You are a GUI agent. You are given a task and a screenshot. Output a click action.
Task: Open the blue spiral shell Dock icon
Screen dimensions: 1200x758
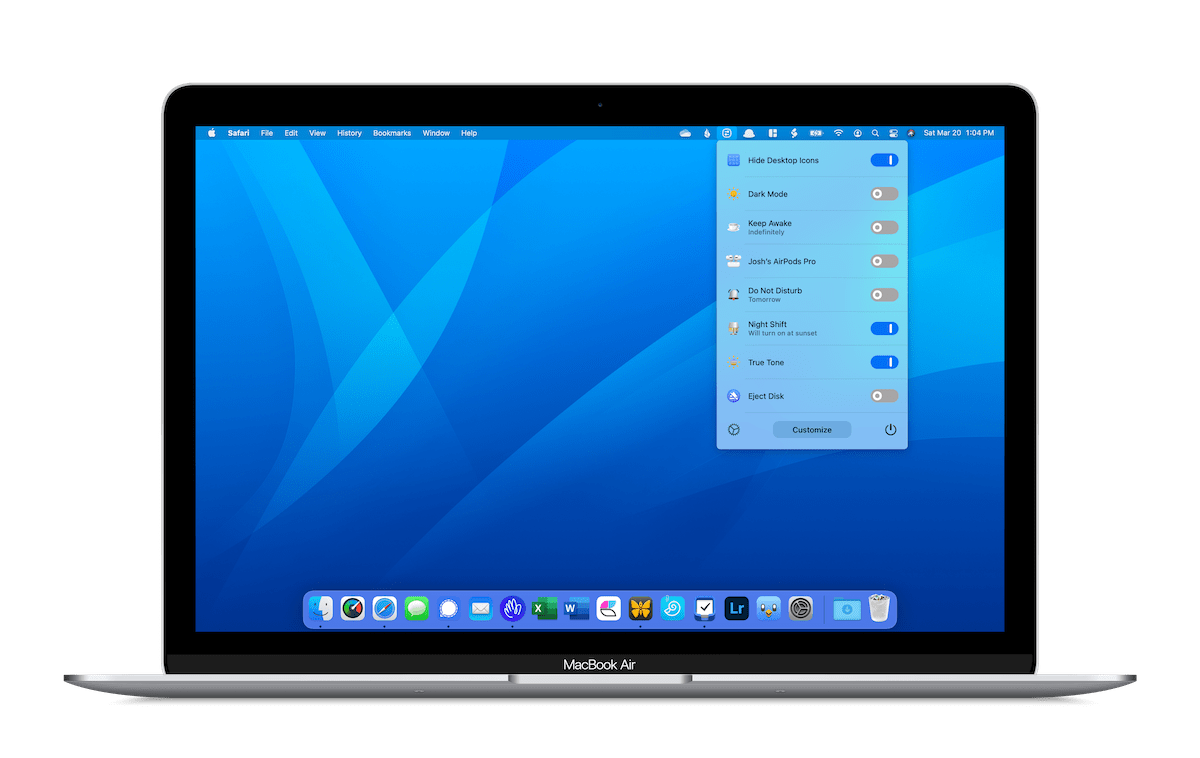(x=673, y=608)
